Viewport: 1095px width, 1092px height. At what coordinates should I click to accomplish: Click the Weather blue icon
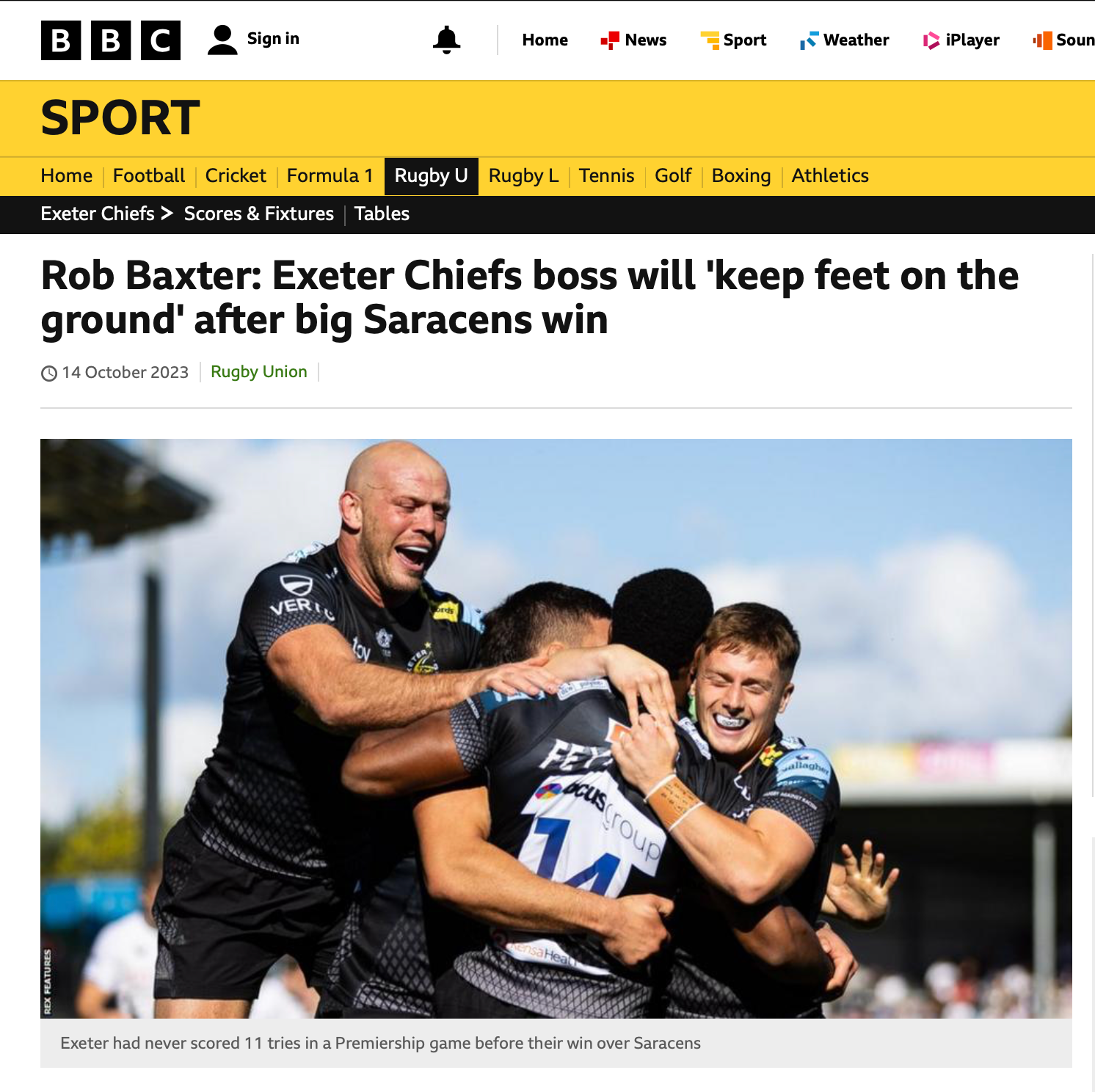[x=809, y=40]
